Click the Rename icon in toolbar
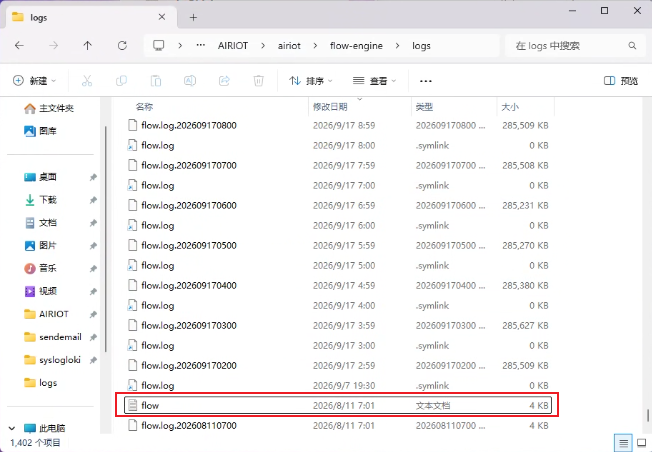652x452 pixels. coord(190,81)
